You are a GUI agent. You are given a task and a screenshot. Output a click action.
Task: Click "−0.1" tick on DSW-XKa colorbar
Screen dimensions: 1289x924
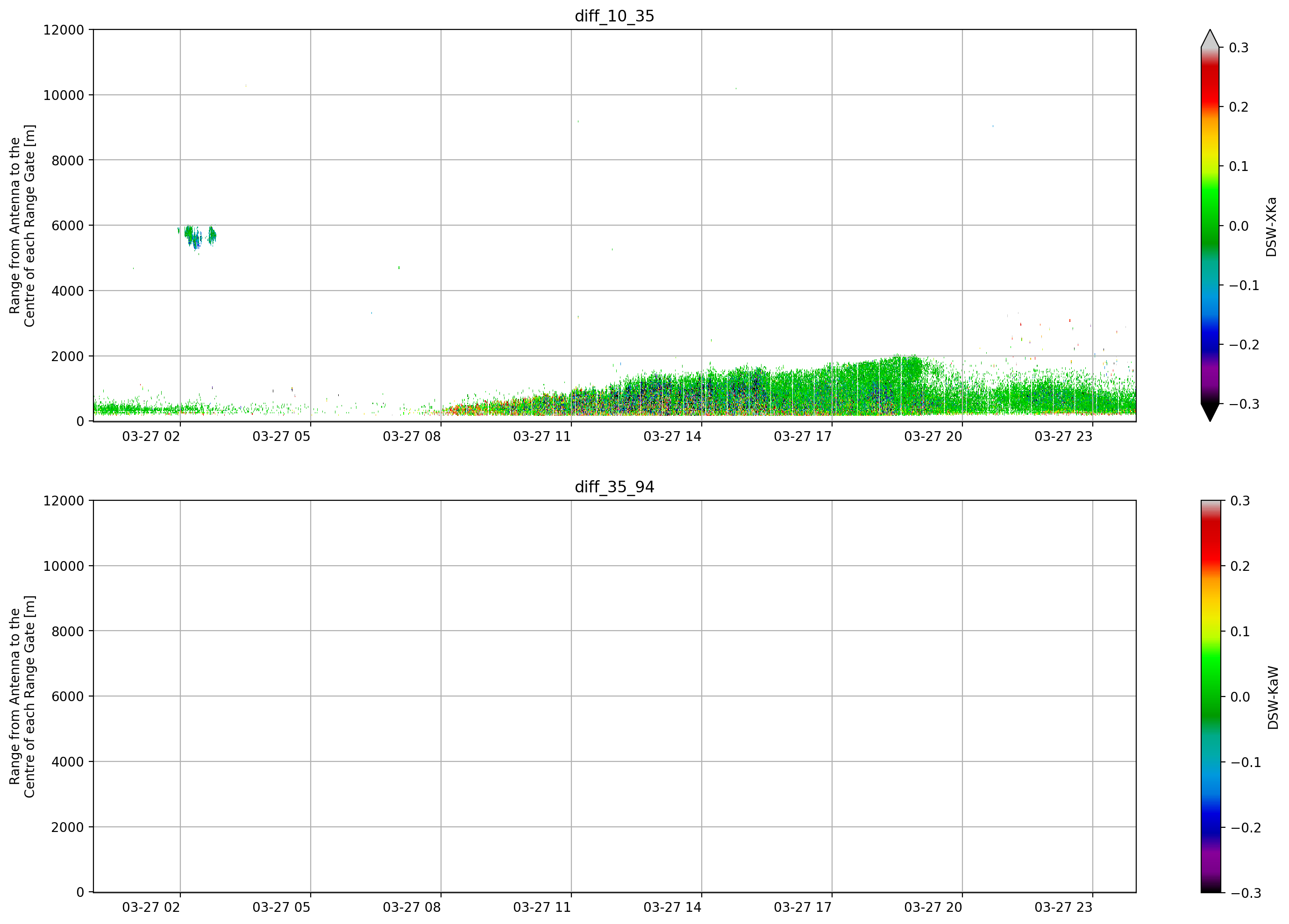point(1244,286)
